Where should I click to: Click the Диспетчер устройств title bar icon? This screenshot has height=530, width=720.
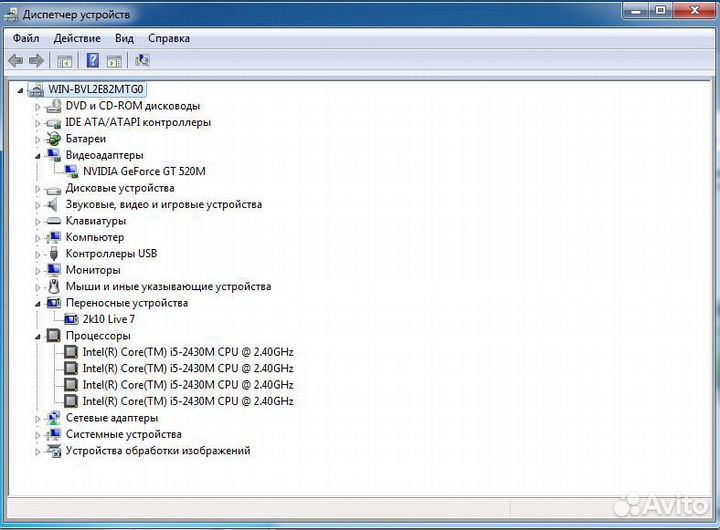tap(11, 15)
